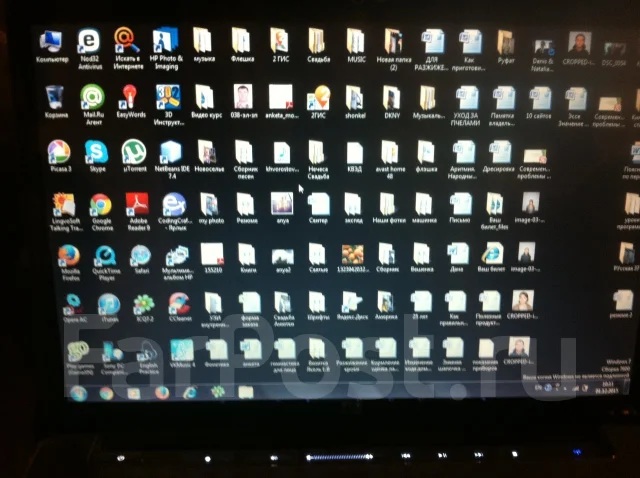Select the anya picture thumbnail

(282, 208)
